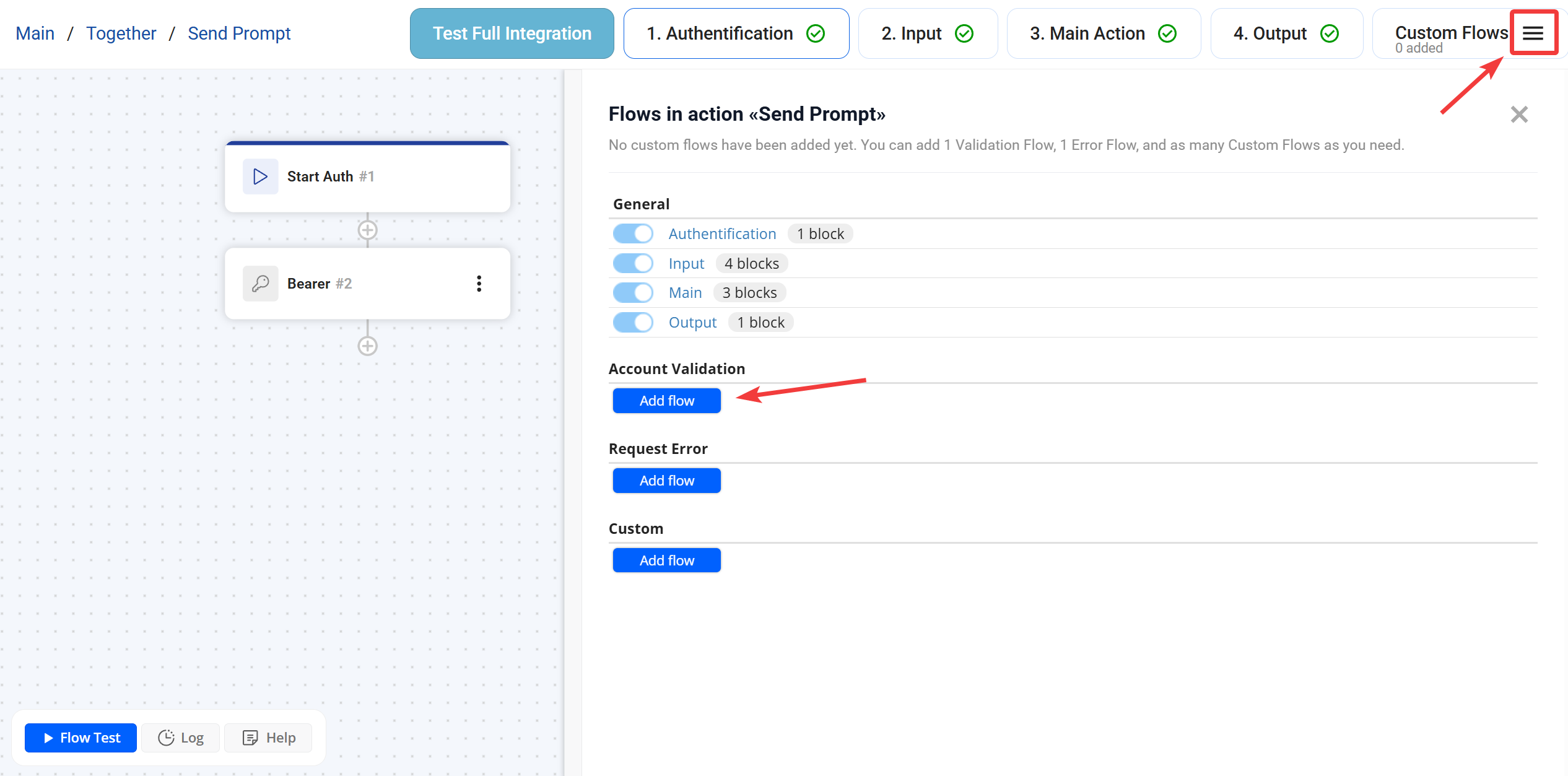Click the Help speech-bubble icon

250,738
